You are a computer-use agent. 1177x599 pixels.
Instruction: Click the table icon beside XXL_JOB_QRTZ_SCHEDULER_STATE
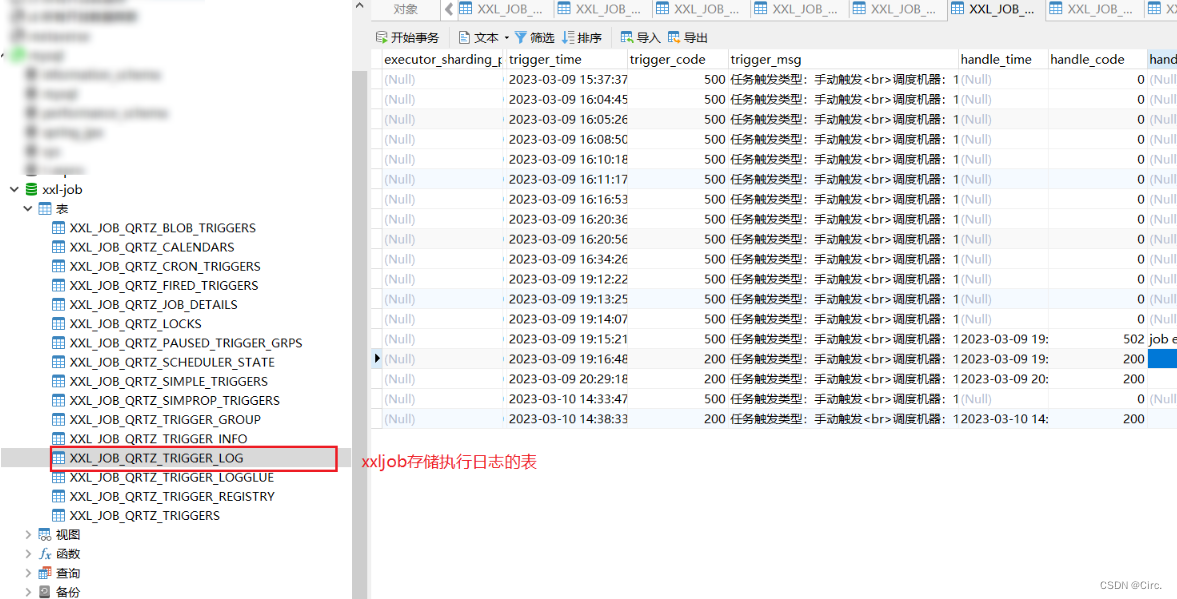click(59, 363)
